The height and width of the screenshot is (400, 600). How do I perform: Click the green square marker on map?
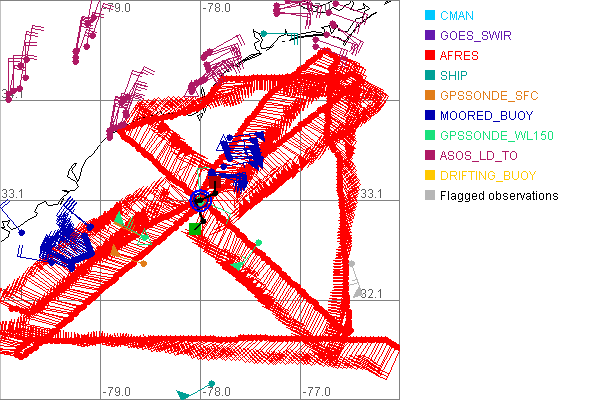pos(195,229)
